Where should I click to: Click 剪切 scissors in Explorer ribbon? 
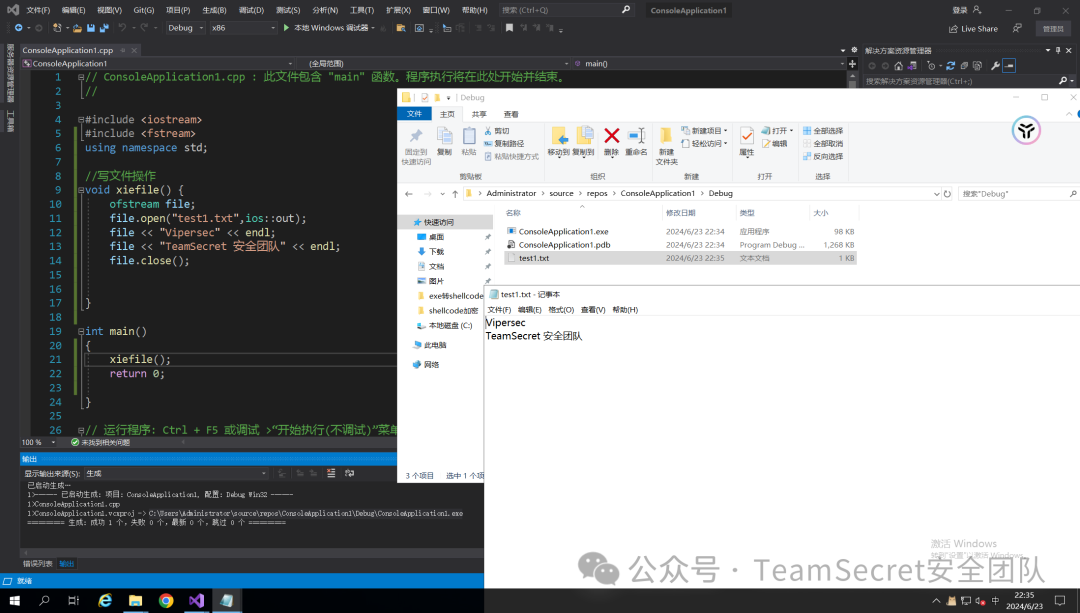[497, 131]
